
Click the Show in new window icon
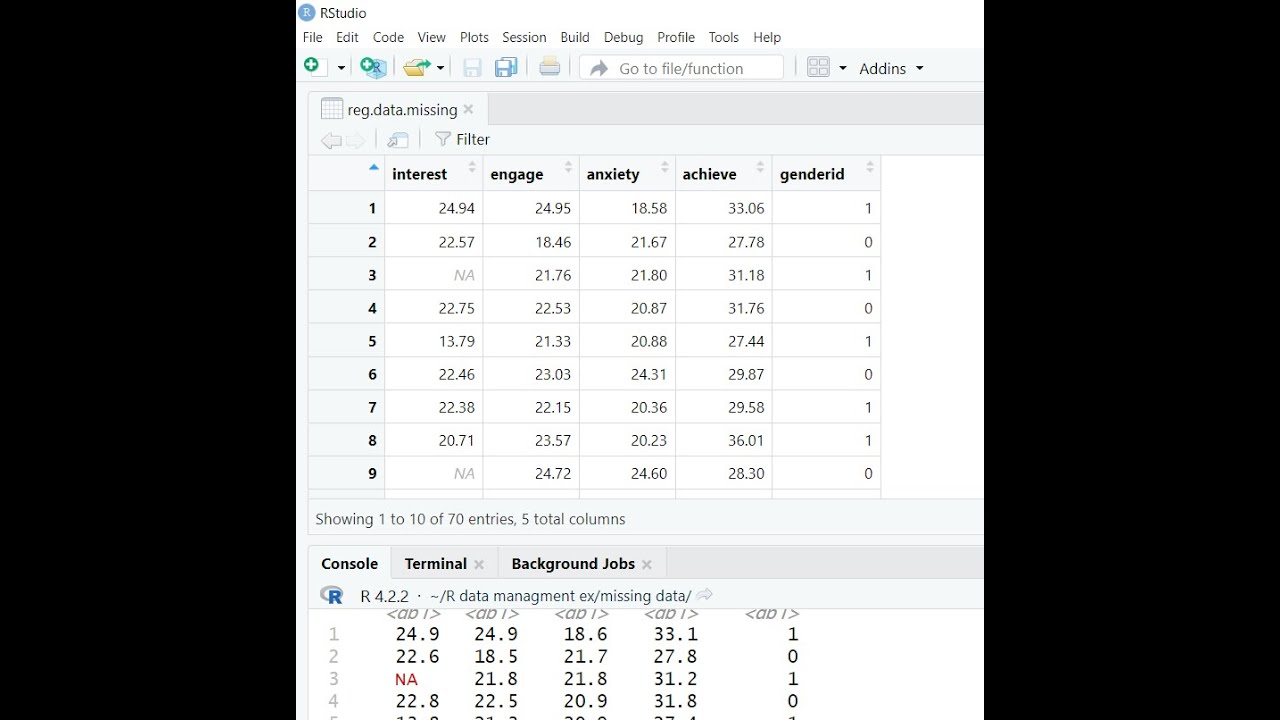(398, 140)
